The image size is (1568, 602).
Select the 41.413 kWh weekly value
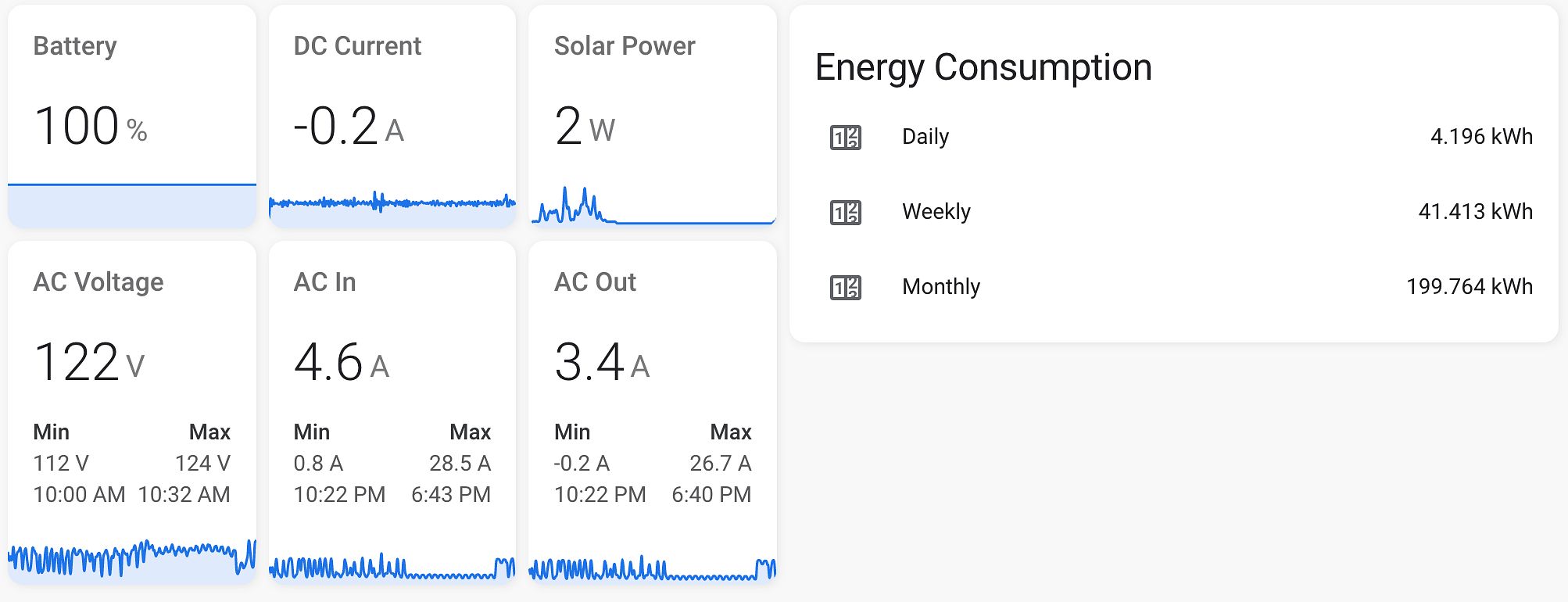click(1475, 212)
